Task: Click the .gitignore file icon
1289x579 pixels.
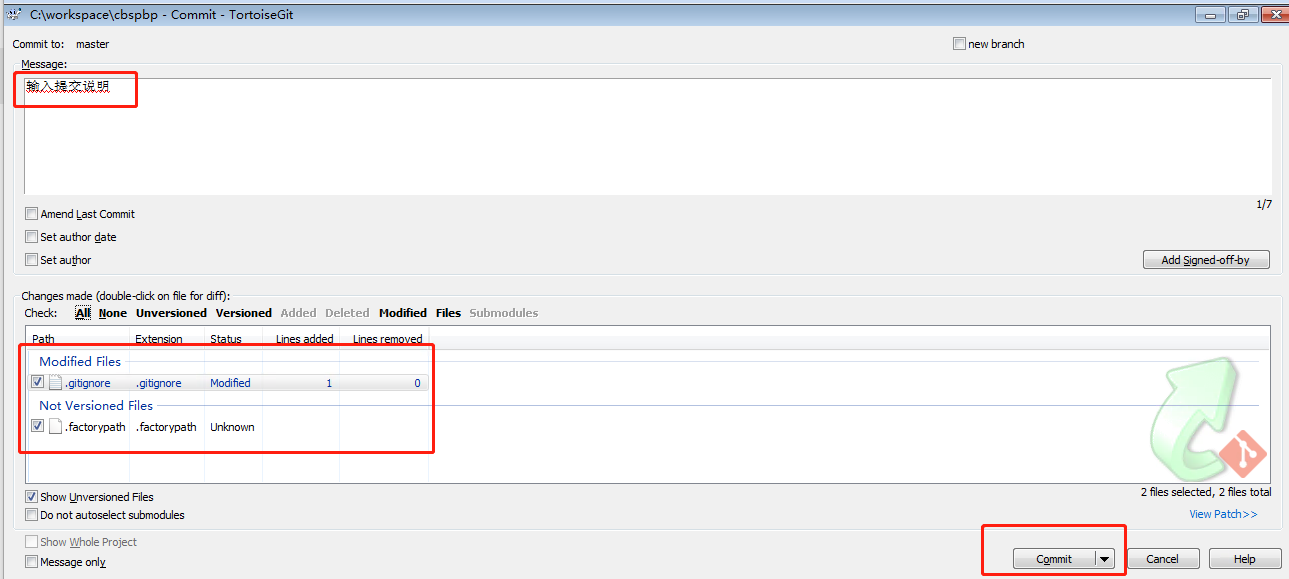Action: point(56,383)
